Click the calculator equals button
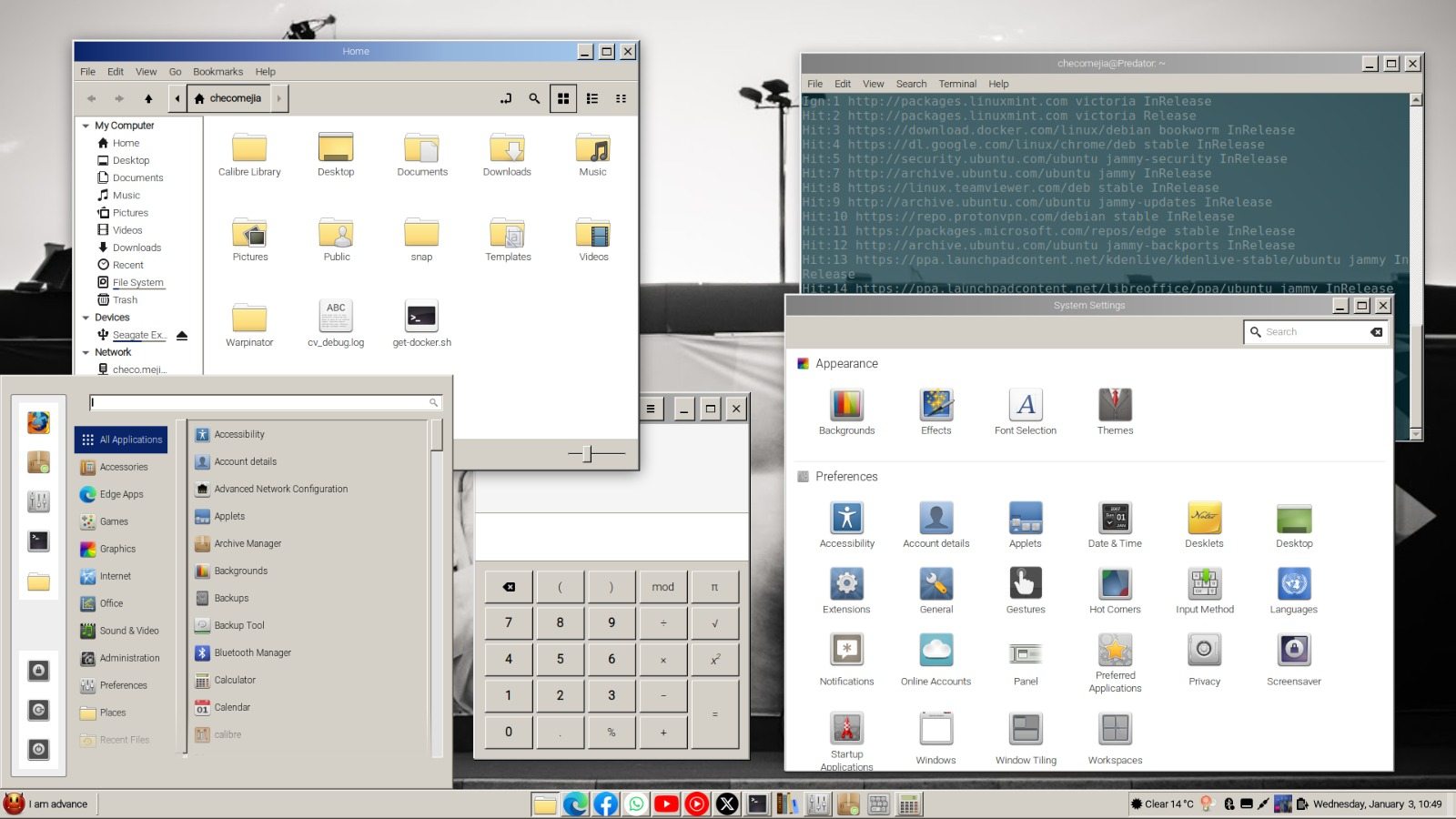The width and height of the screenshot is (1456, 819). click(714, 714)
